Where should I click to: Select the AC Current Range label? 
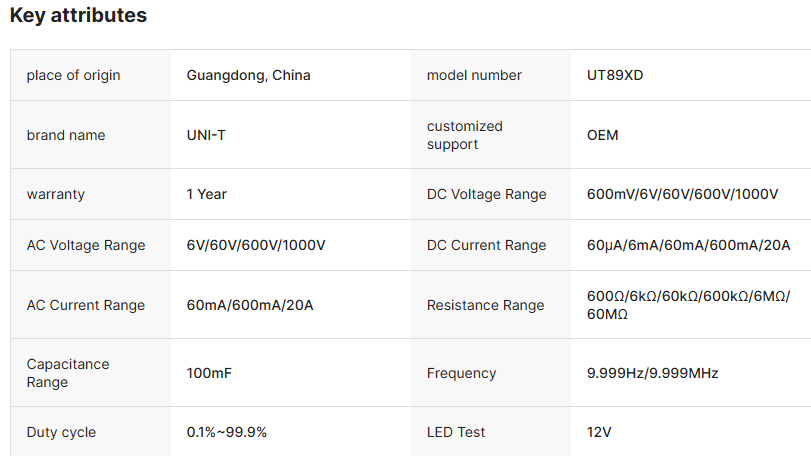(86, 305)
